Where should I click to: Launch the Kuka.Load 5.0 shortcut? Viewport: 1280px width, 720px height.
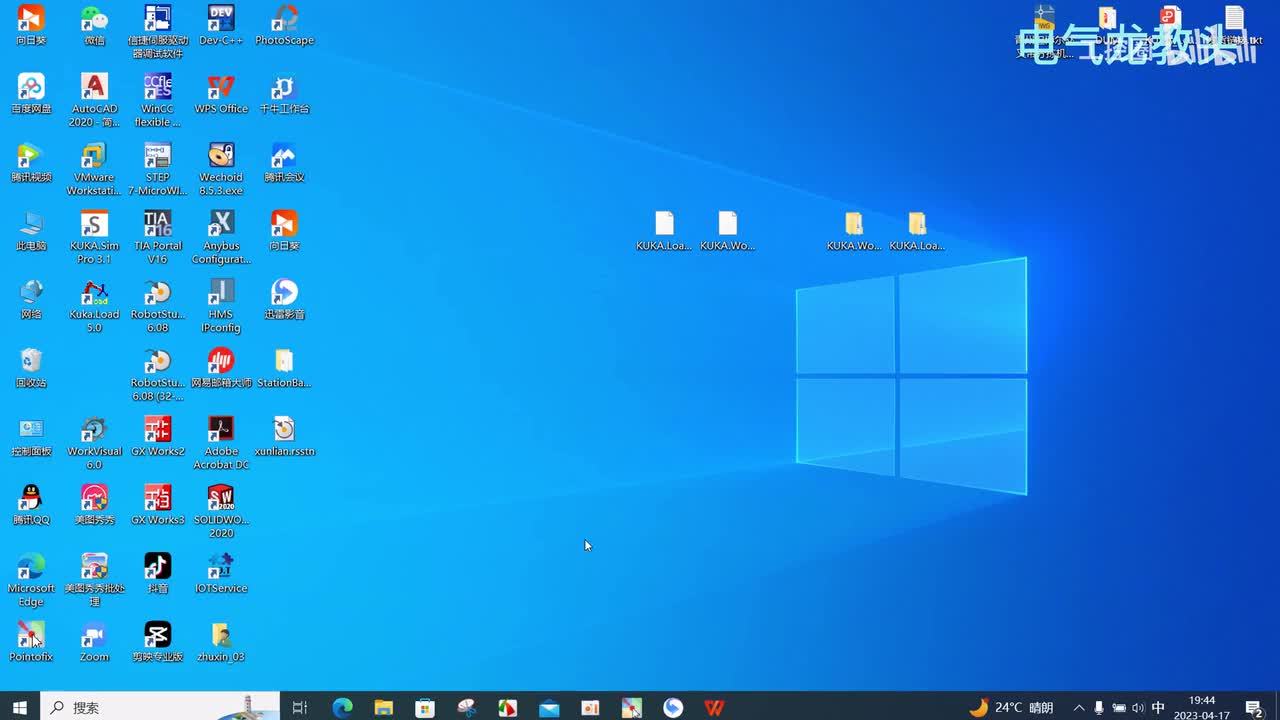pos(94,306)
